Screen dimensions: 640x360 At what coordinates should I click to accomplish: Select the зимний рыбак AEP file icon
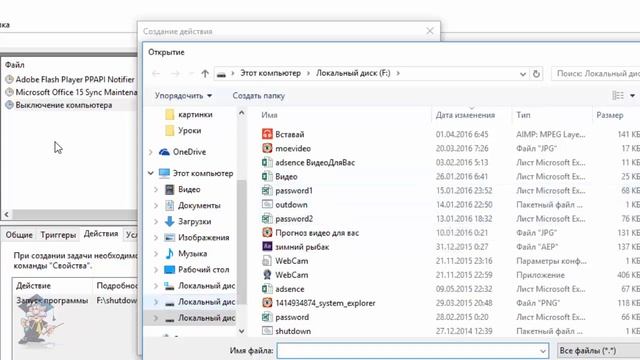click(x=267, y=247)
